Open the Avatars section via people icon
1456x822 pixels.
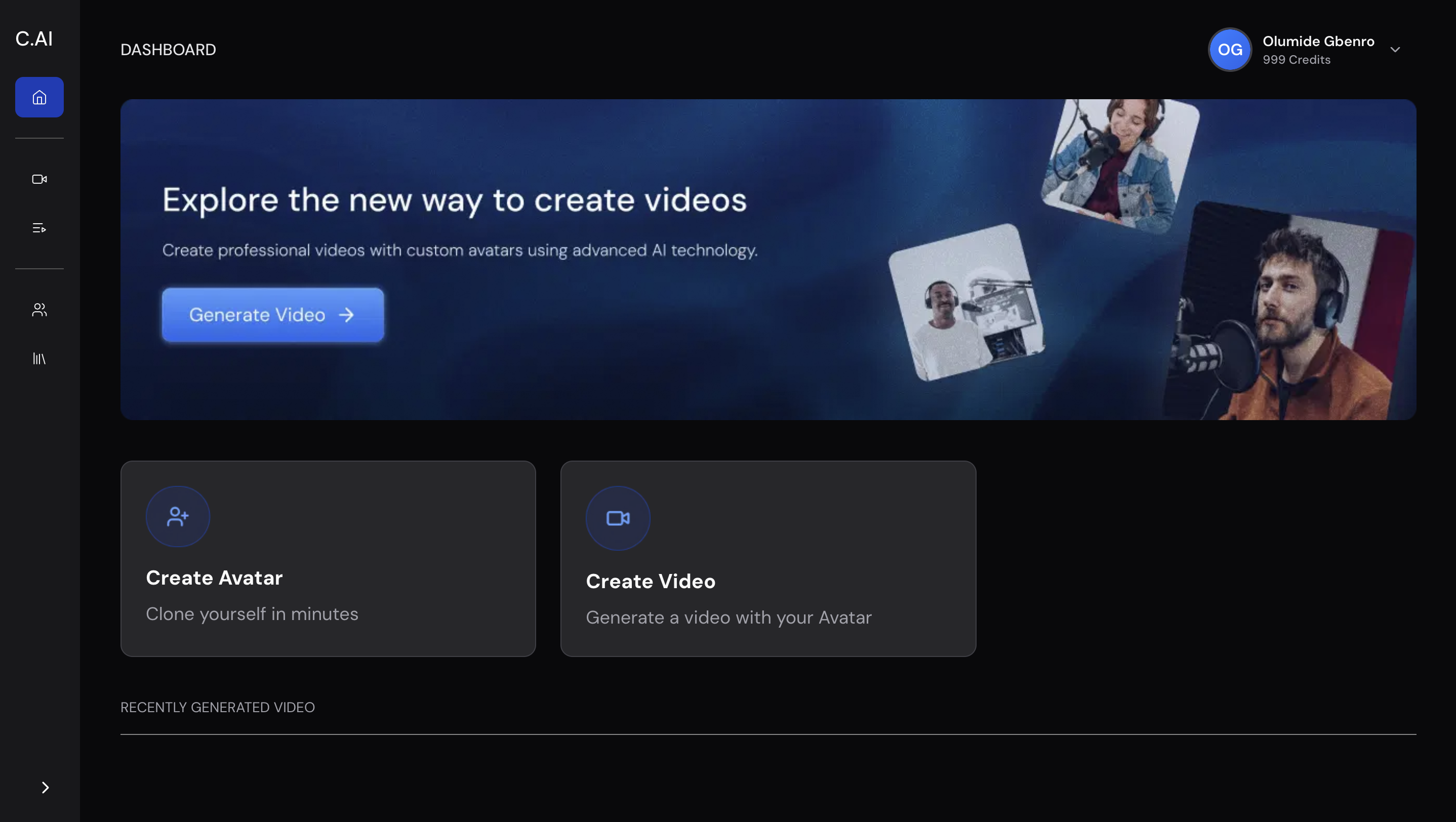(x=39, y=310)
